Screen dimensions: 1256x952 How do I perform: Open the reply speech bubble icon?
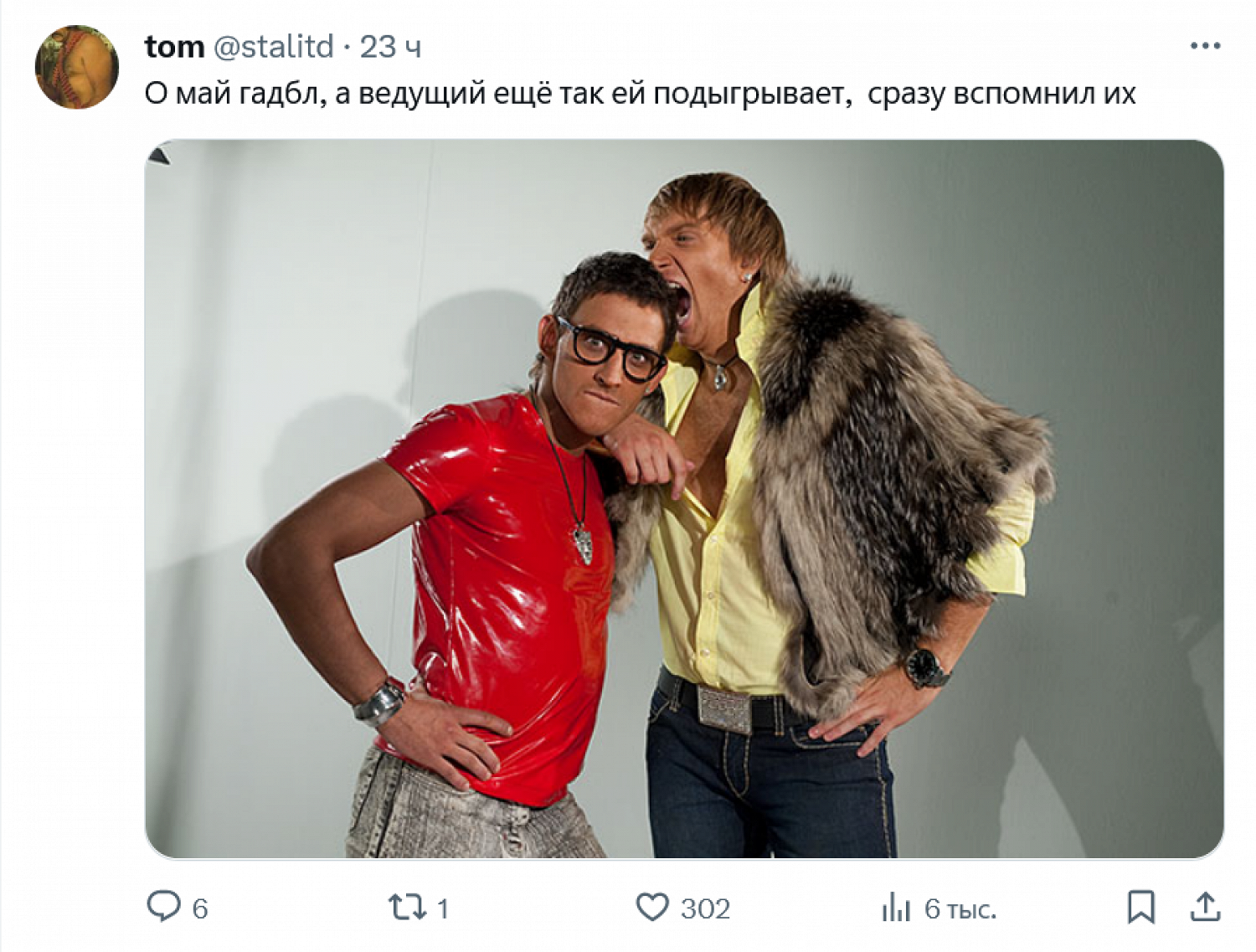click(x=163, y=907)
